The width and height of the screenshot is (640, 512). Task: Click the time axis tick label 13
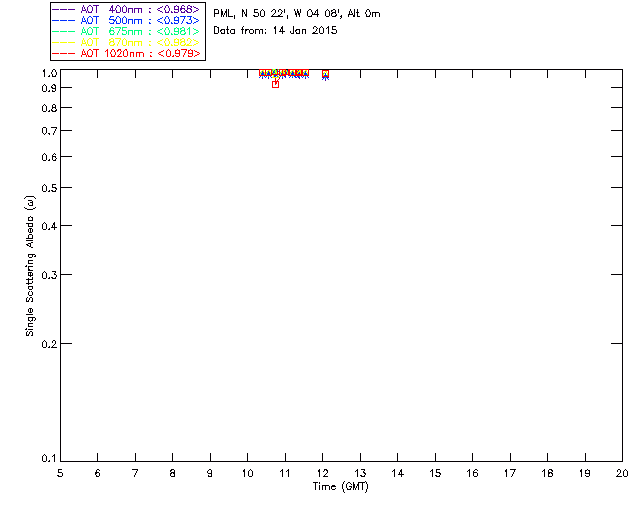tap(360, 473)
